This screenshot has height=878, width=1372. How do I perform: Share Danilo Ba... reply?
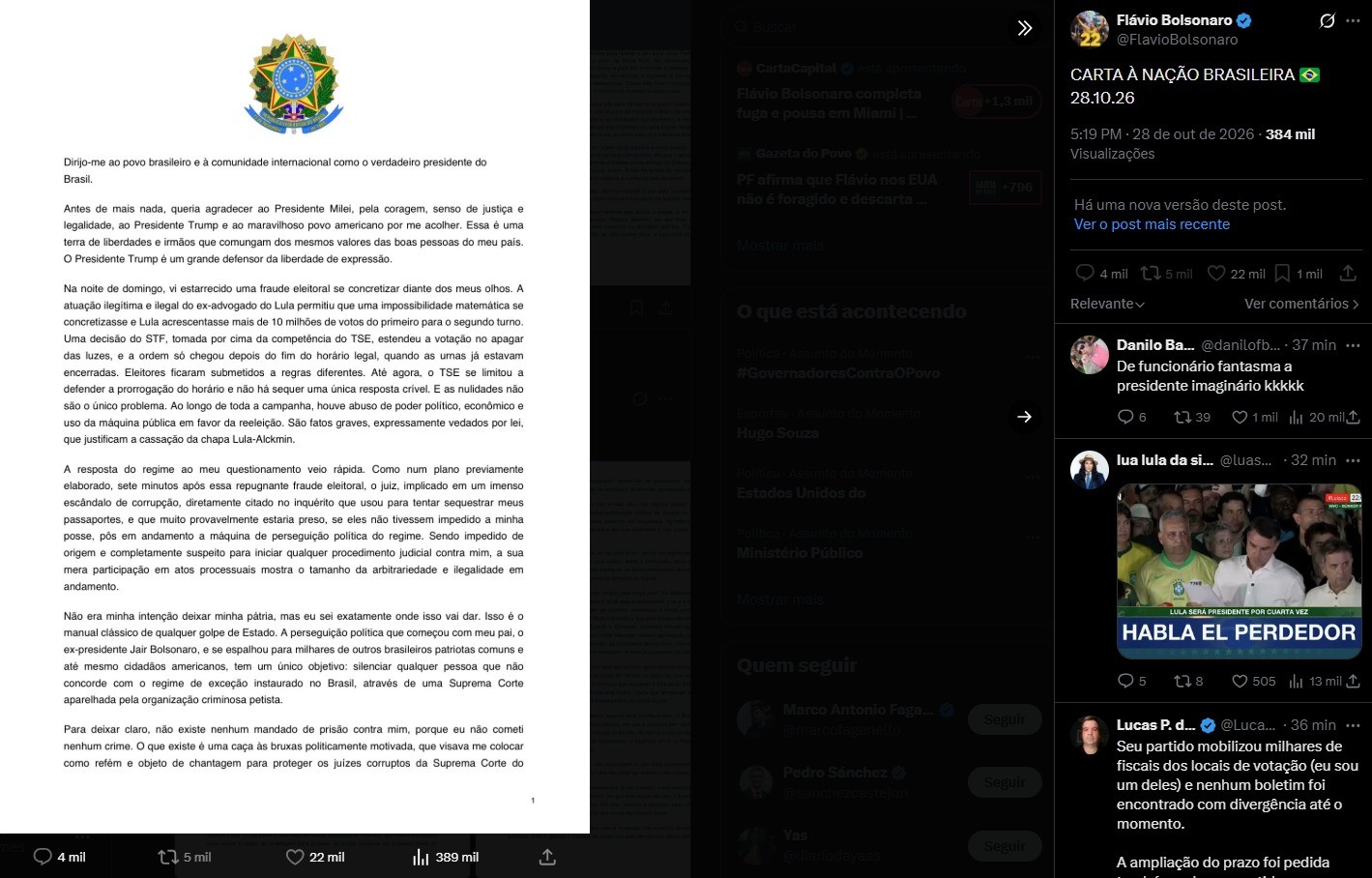point(1353,417)
